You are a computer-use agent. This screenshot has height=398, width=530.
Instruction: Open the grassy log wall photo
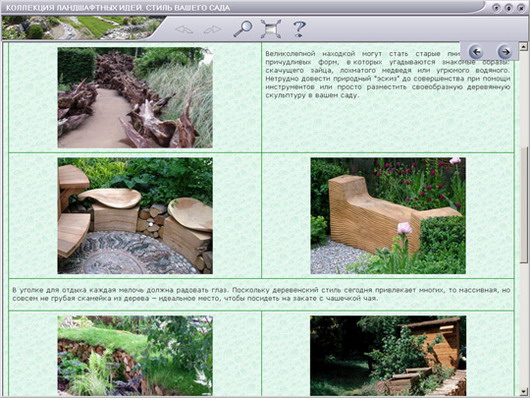135,356
